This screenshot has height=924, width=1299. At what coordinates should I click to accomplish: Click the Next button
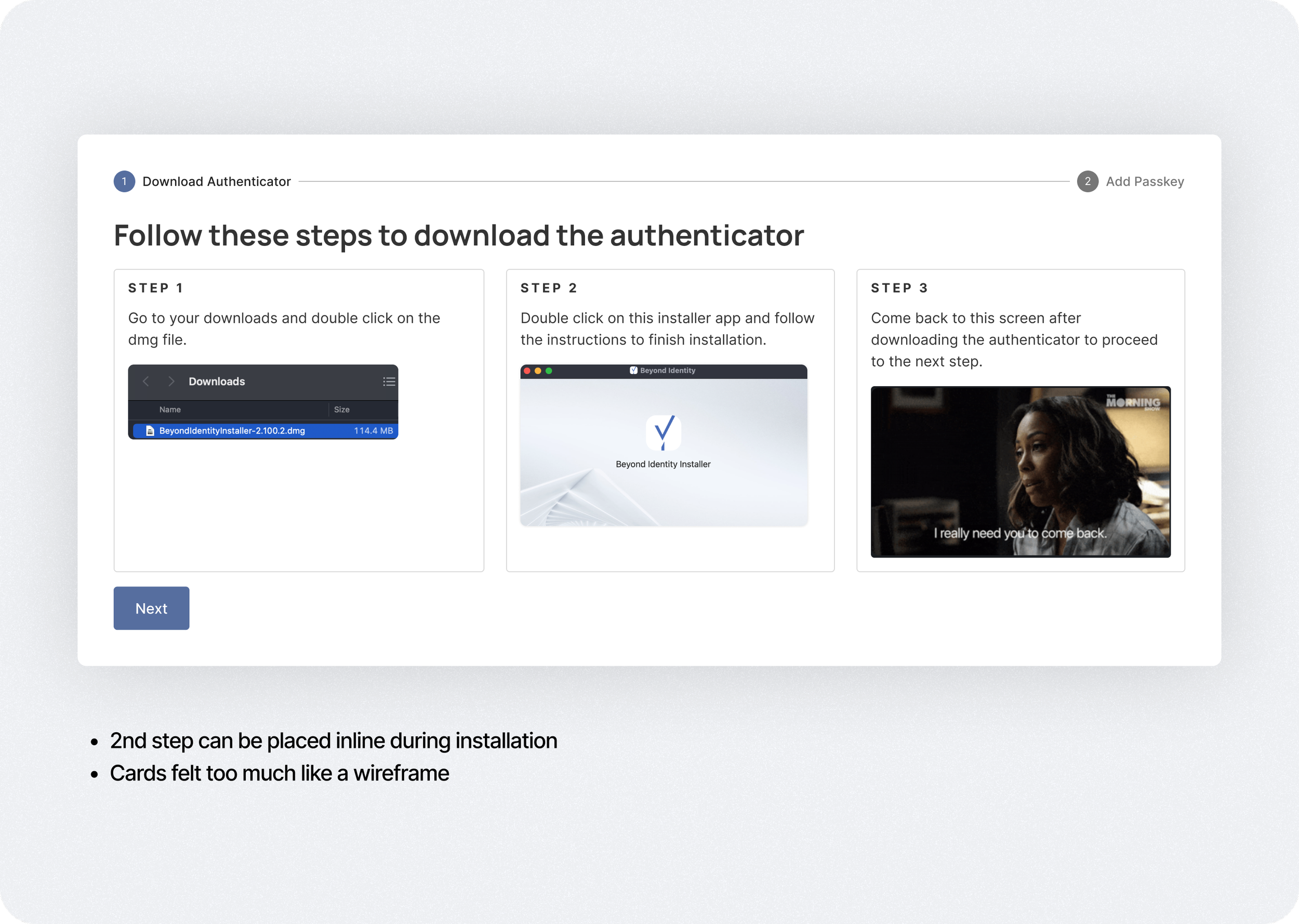(x=151, y=608)
